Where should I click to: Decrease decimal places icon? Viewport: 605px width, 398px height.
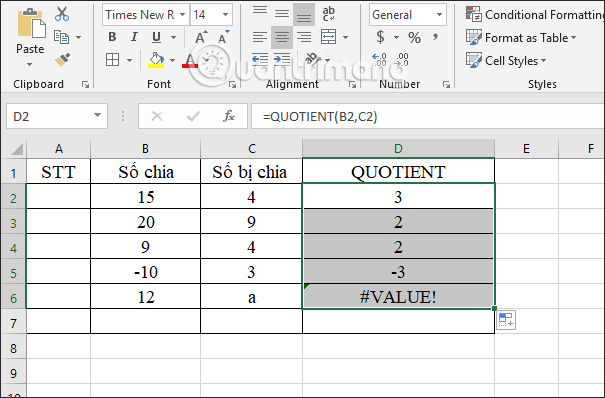[402, 60]
